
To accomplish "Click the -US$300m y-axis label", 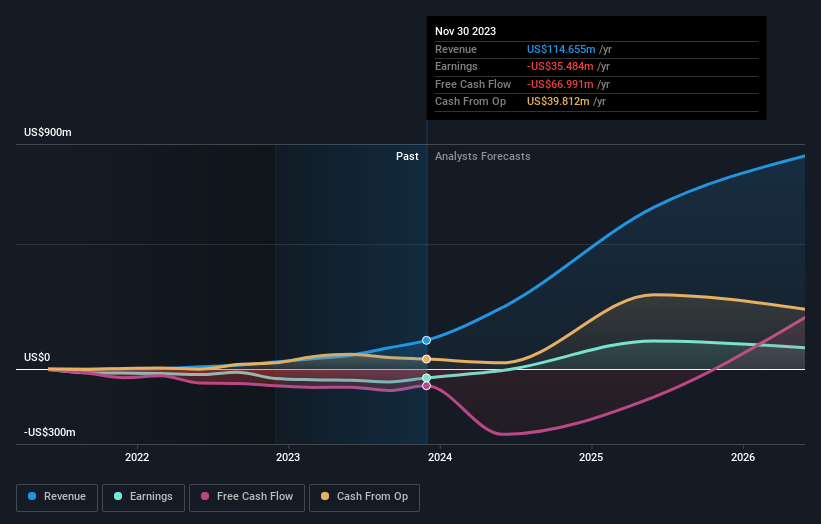I will tap(50, 432).
